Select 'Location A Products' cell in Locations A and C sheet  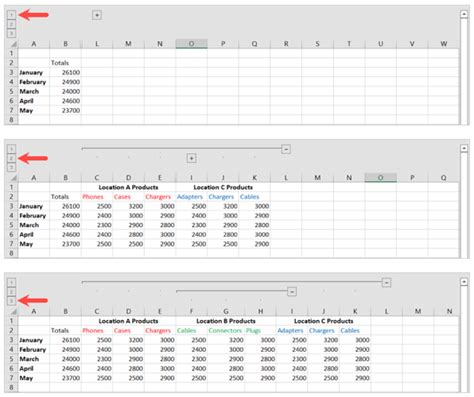coord(128,187)
